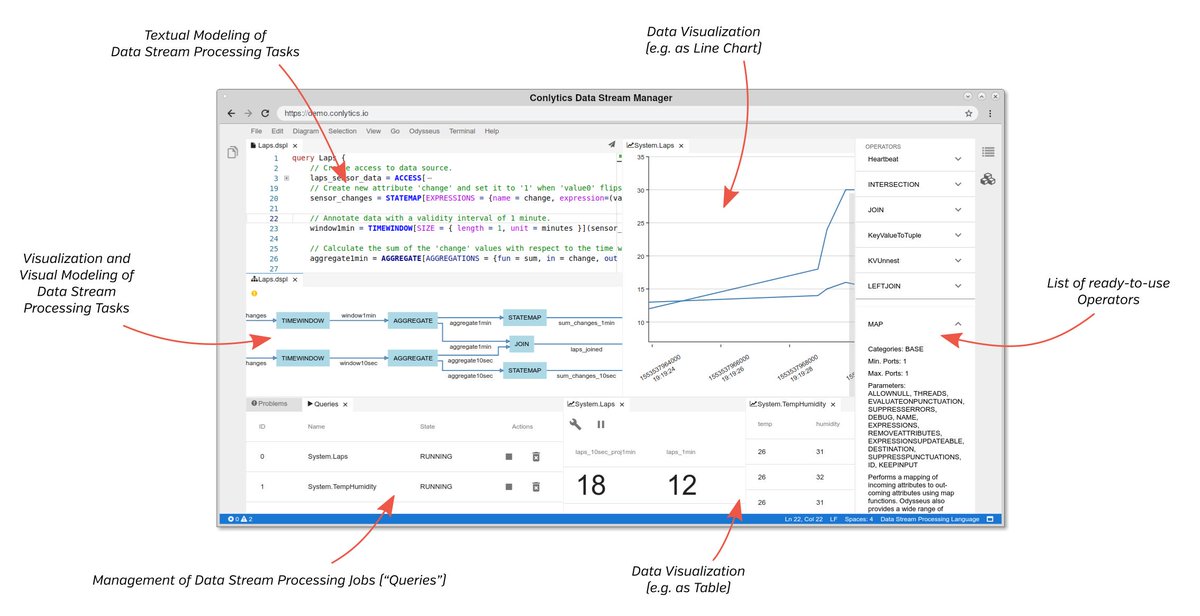Image resolution: width=1200 pixels, height=616 pixels.
Task: Stop the System.Laps query
Action: [509, 457]
